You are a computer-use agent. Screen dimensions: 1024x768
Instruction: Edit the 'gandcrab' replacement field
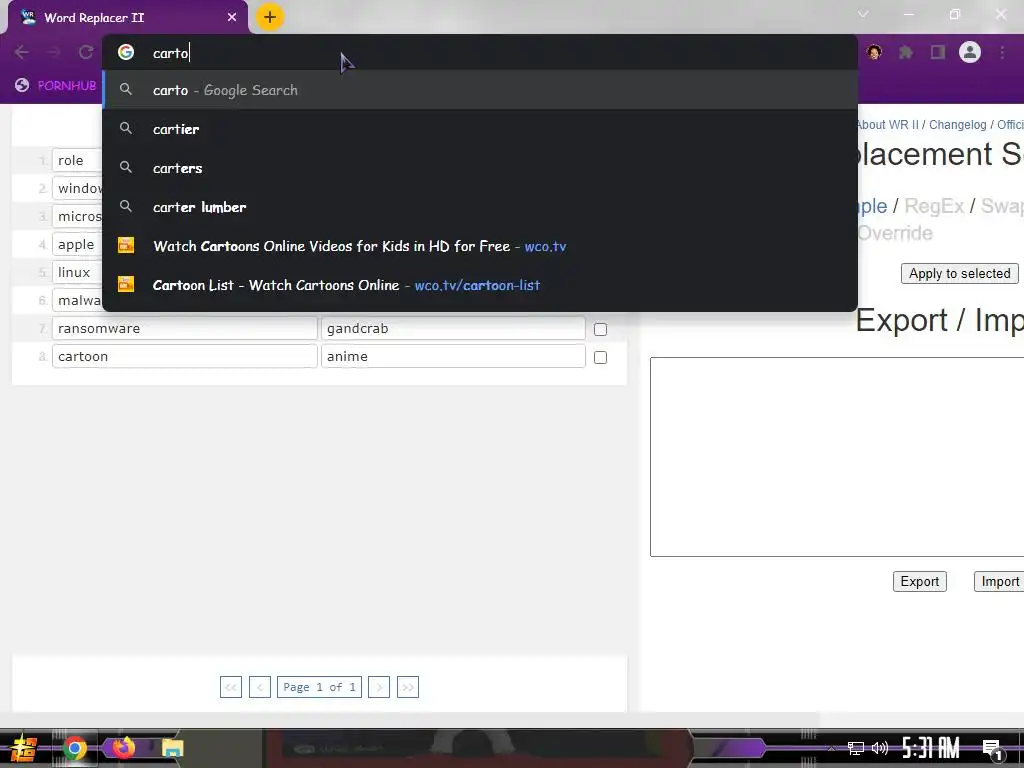coord(453,328)
